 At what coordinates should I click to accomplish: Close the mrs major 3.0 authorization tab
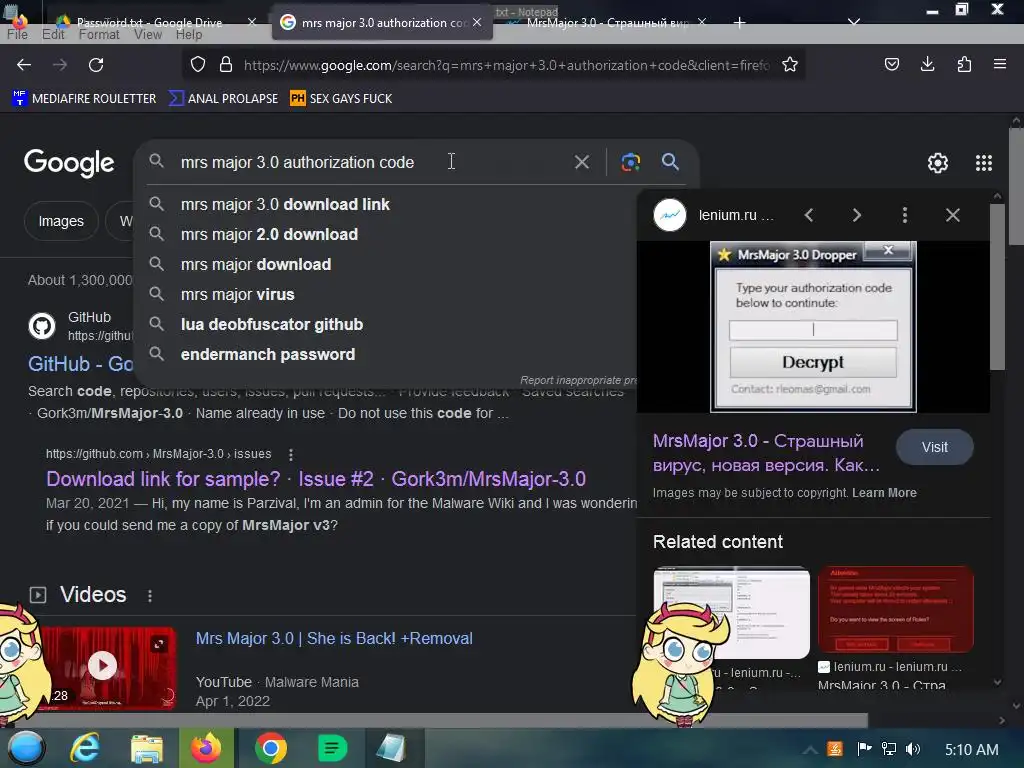point(477,22)
